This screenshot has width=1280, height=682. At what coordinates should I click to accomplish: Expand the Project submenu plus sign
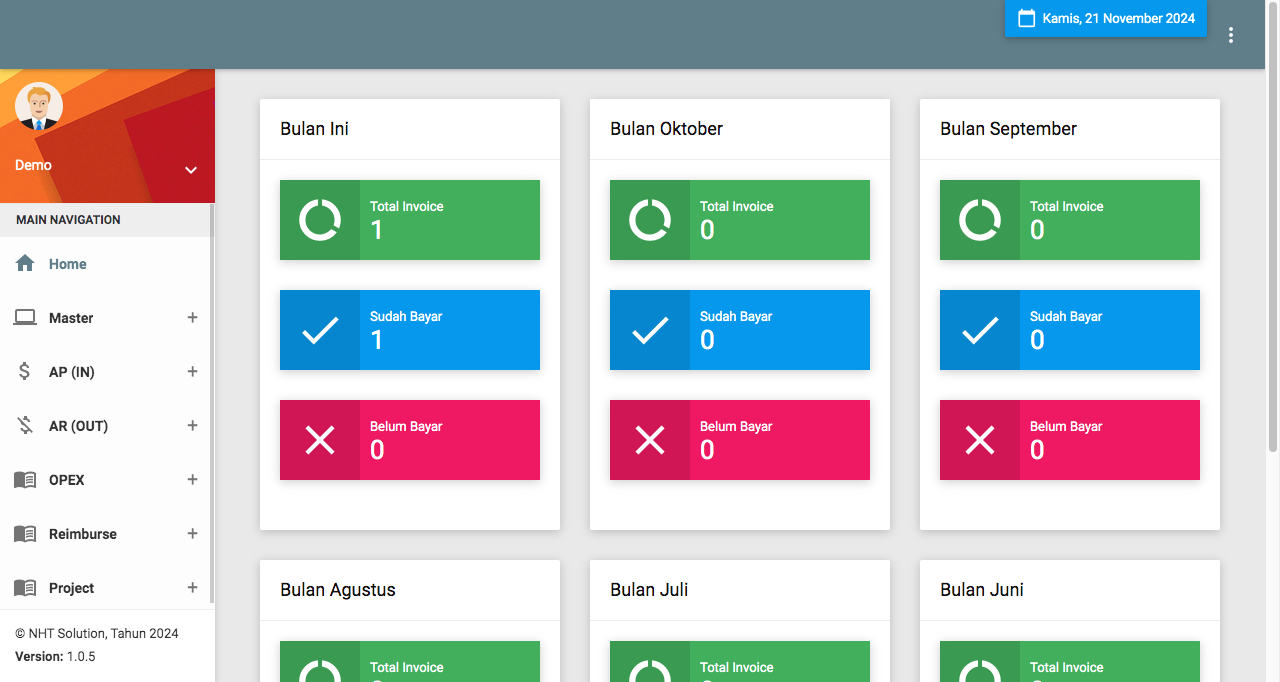pos(192,588)
